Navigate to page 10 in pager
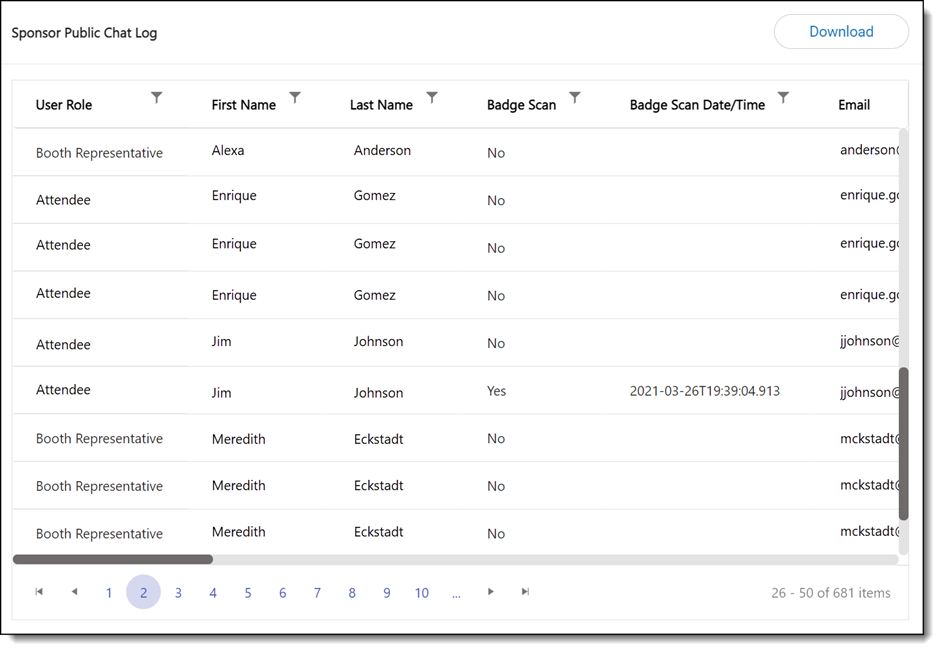The height and width of the screenshot is (651, 940). (421, 593)
